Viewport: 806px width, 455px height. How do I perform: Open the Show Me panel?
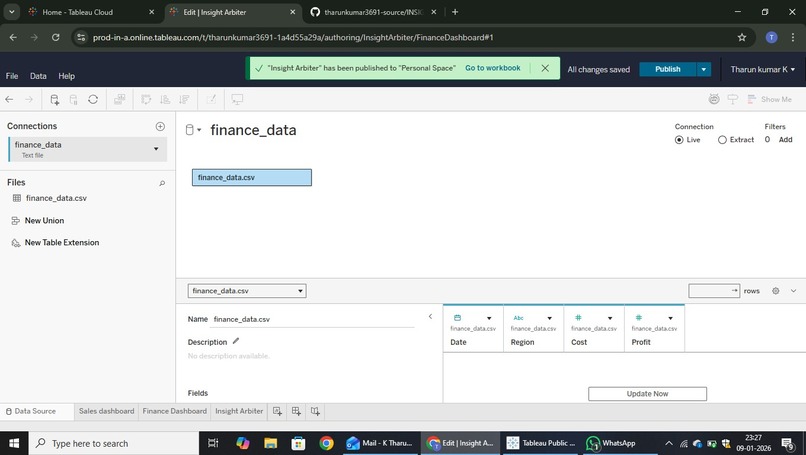[x=770, y=99]
